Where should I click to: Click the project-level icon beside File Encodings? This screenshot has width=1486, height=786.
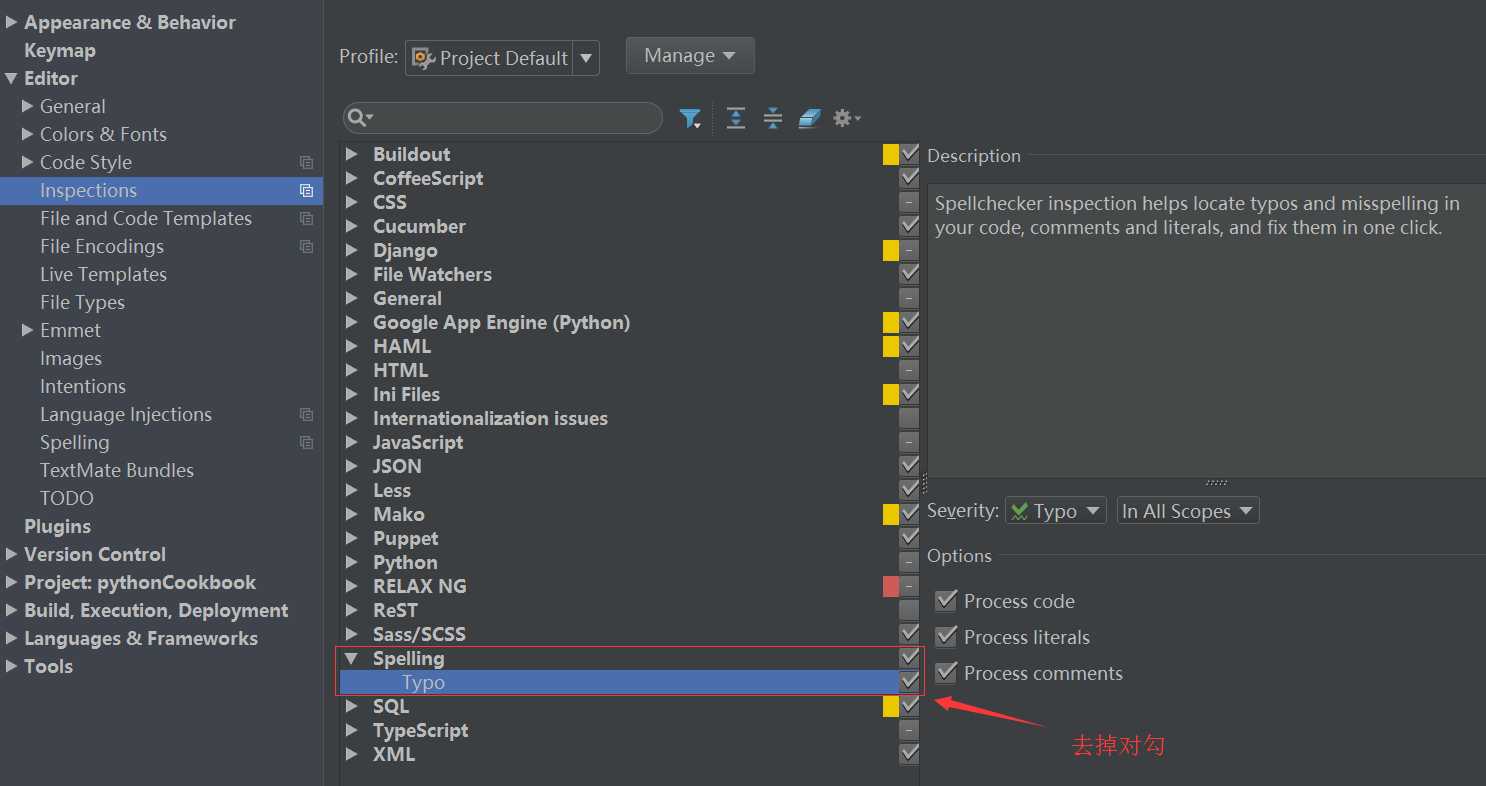point(306,246)
